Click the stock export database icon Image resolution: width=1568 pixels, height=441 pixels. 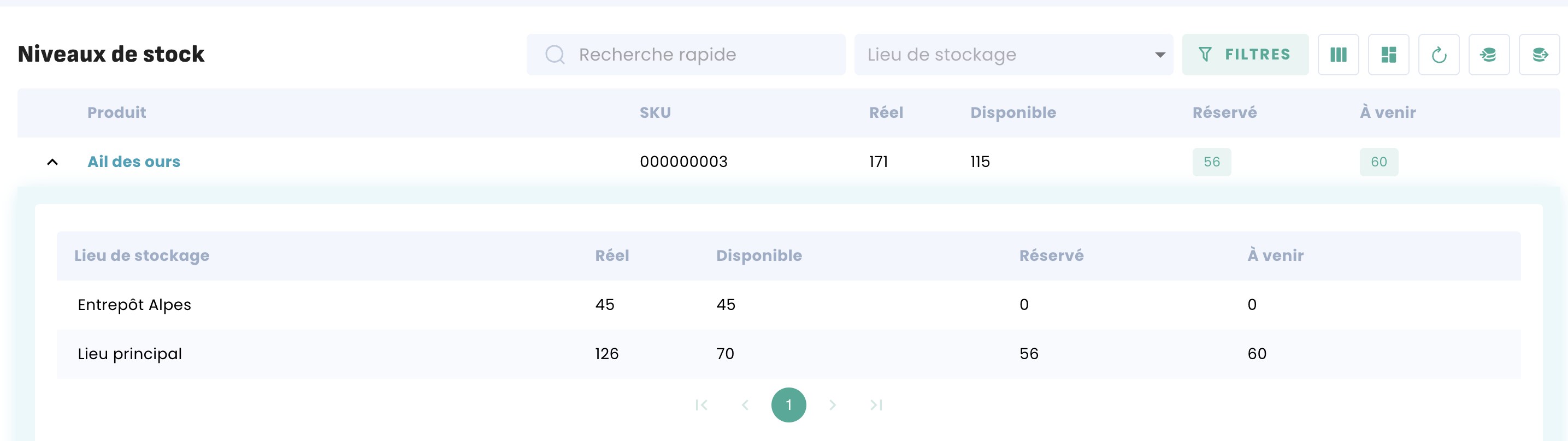(x=1539, y=55)
